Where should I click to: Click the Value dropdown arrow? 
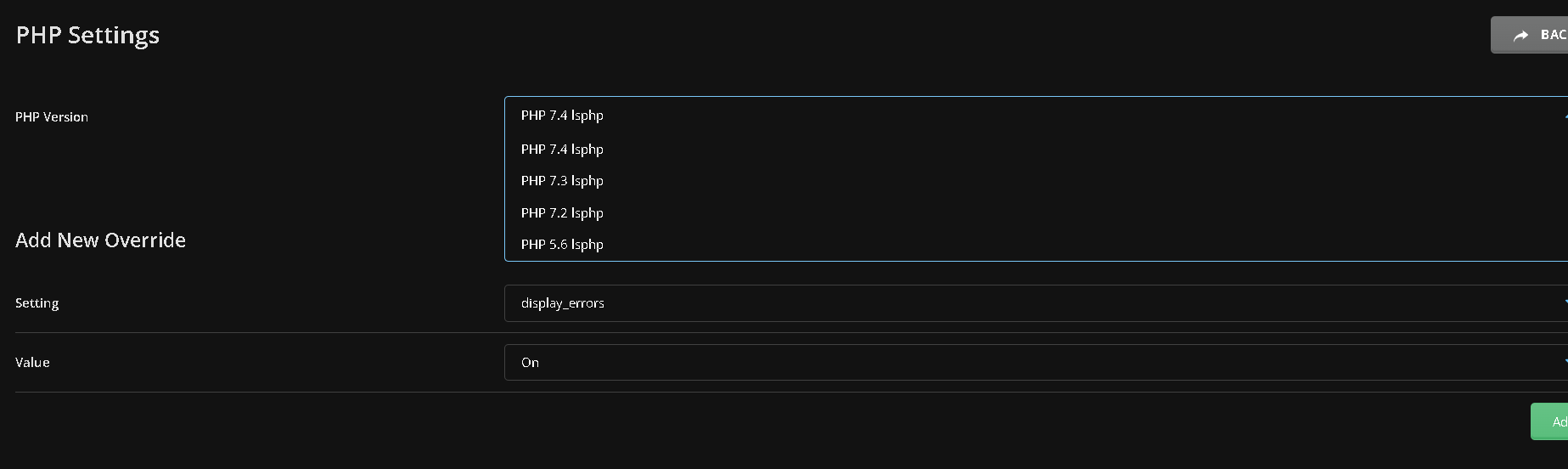(1565, 363)
